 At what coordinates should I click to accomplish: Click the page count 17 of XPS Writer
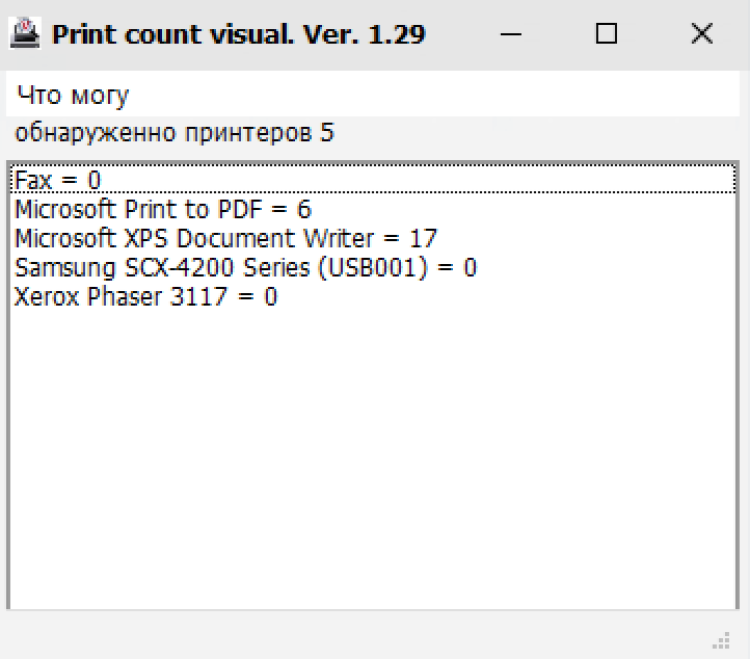[423, 238]
